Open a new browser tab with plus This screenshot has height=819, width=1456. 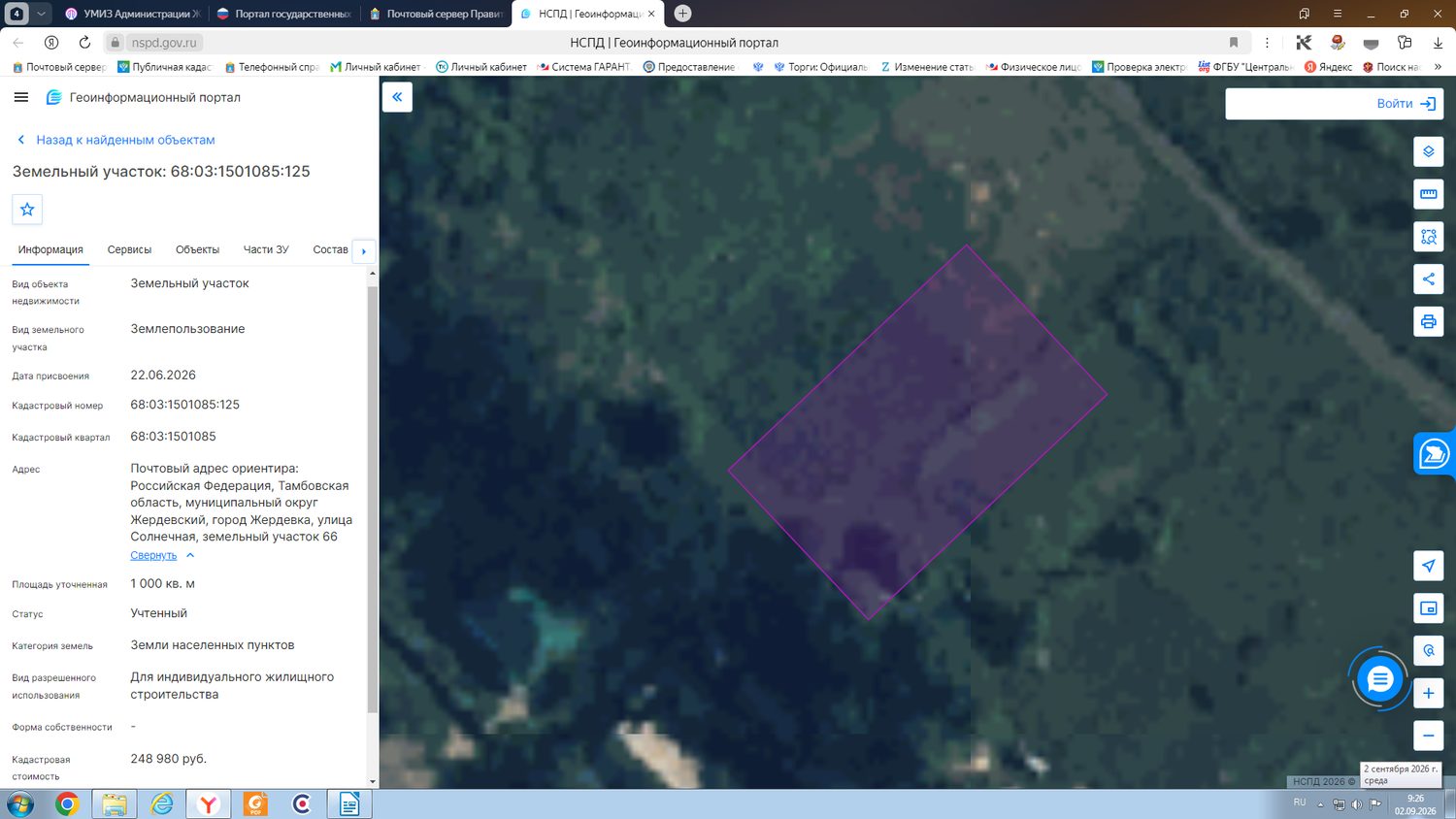coord(682,14)
